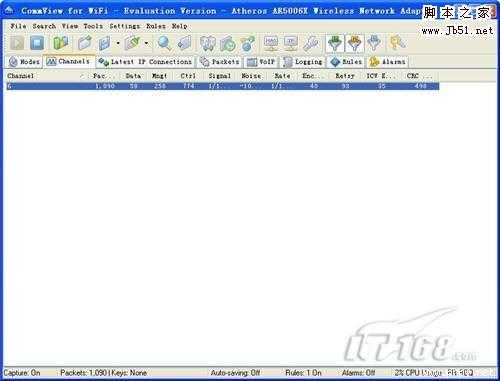Click the "Rules: 1 On" status entry
This screenshot has height=381, width=500.
304,373
